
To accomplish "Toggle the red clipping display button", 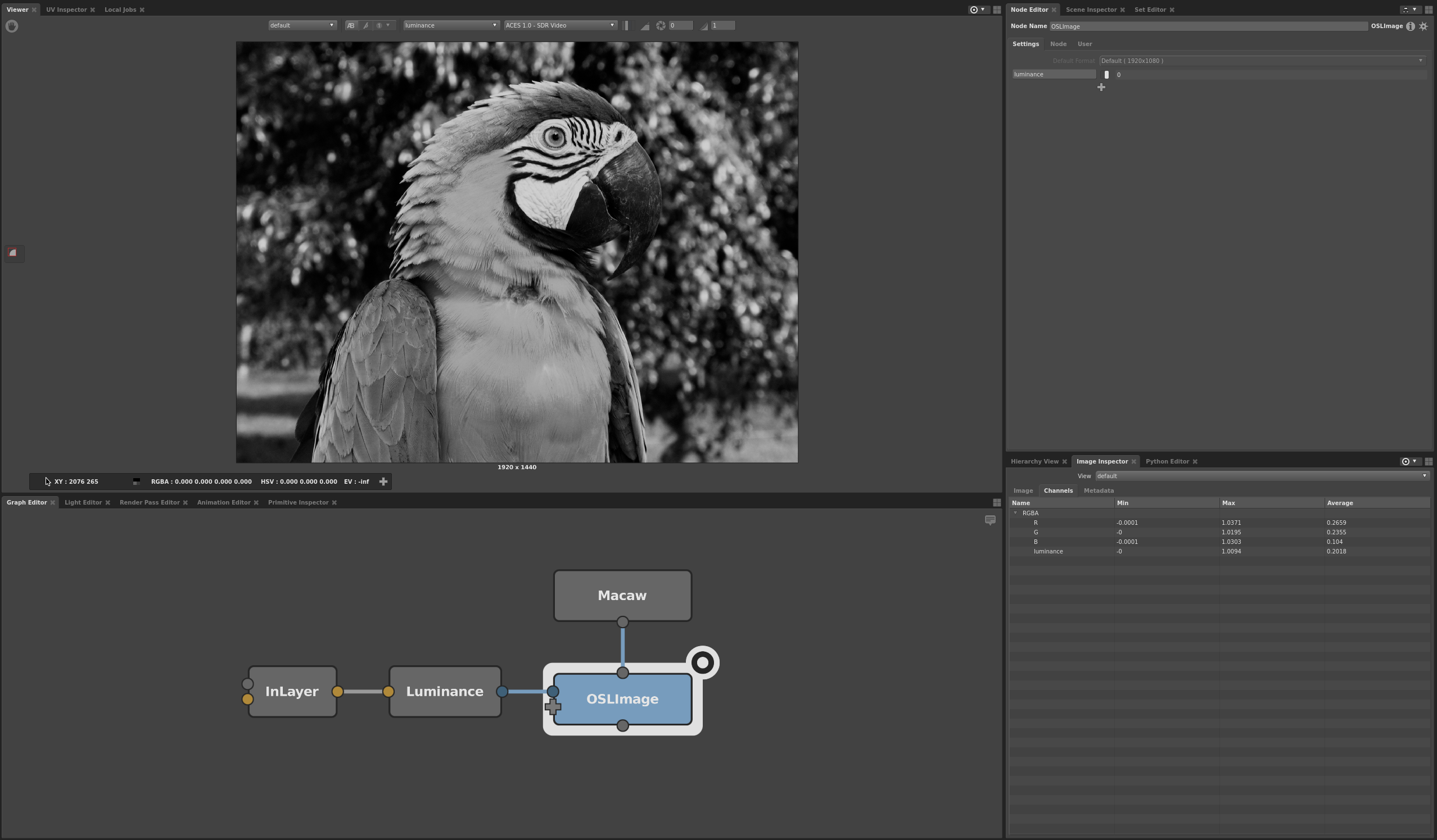I will (x=12, y=252).
